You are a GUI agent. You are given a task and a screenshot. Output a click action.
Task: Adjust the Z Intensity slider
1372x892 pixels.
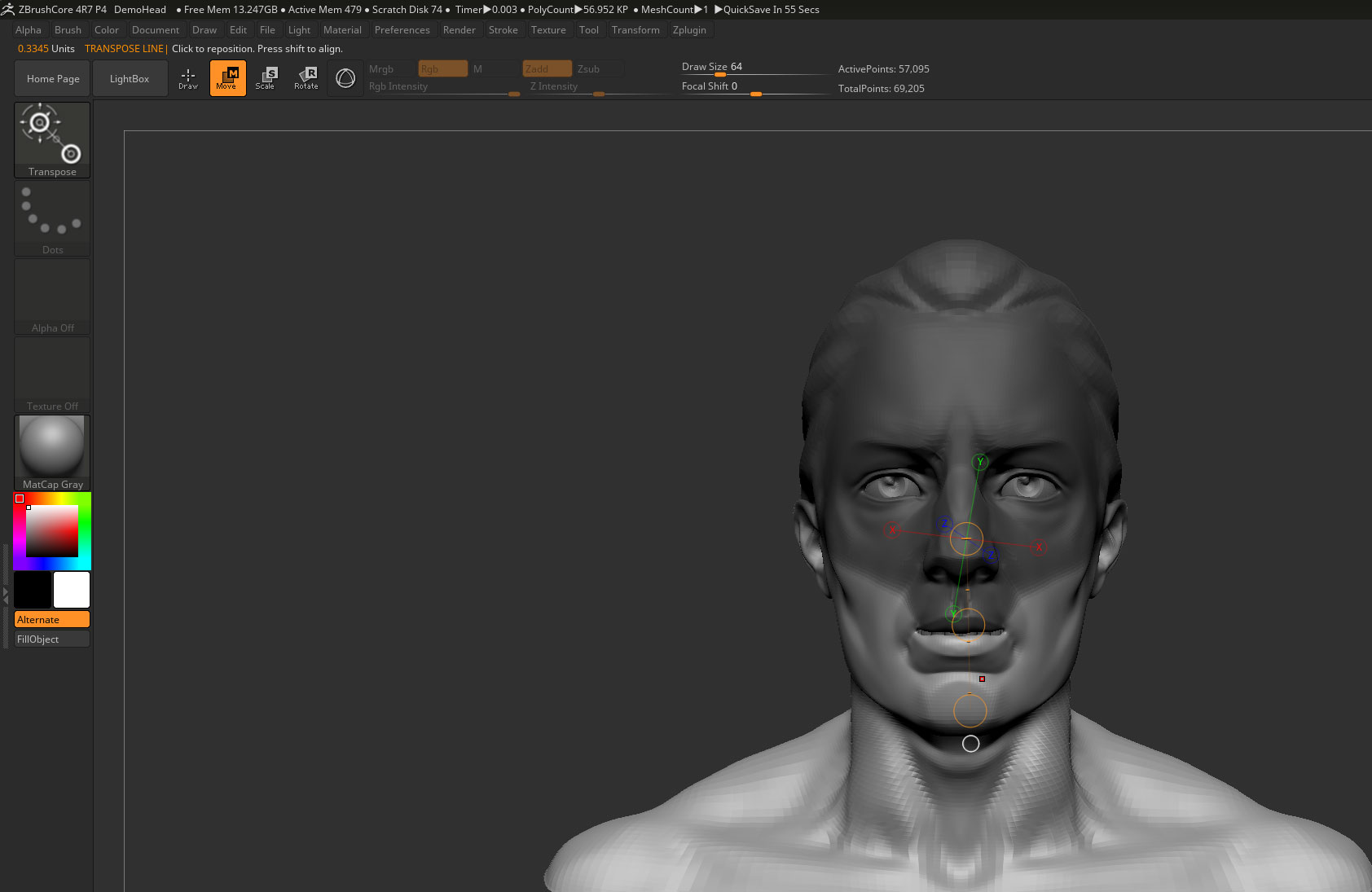pyautogui.click(x=600, y=88)
